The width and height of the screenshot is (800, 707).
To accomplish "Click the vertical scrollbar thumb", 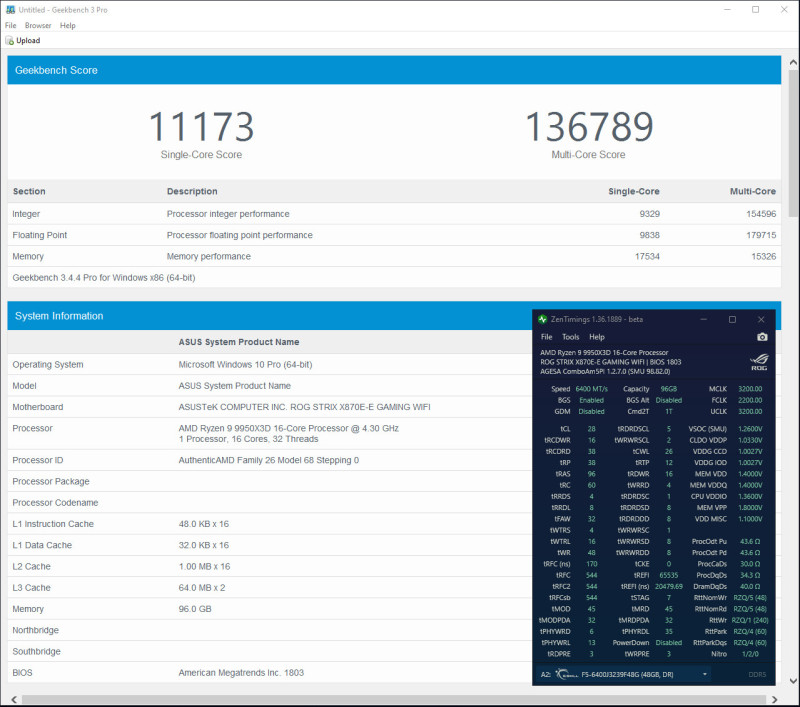I will [793, 144].
